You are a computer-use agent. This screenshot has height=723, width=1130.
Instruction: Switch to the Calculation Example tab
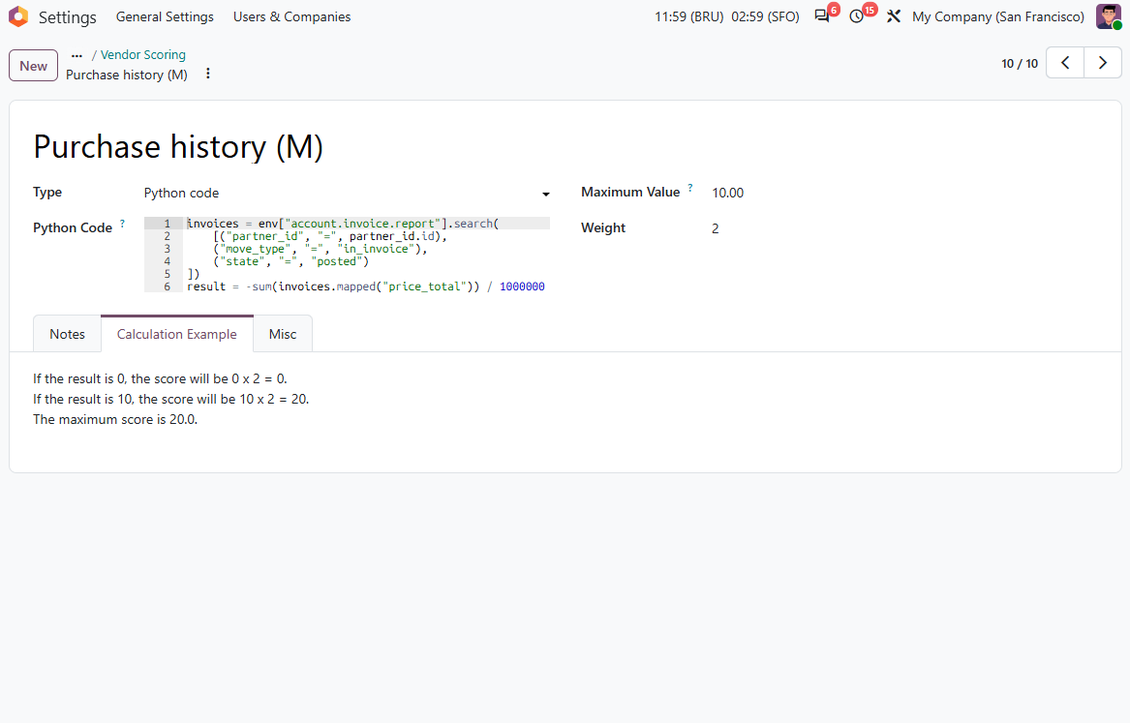tap(177, 334)
